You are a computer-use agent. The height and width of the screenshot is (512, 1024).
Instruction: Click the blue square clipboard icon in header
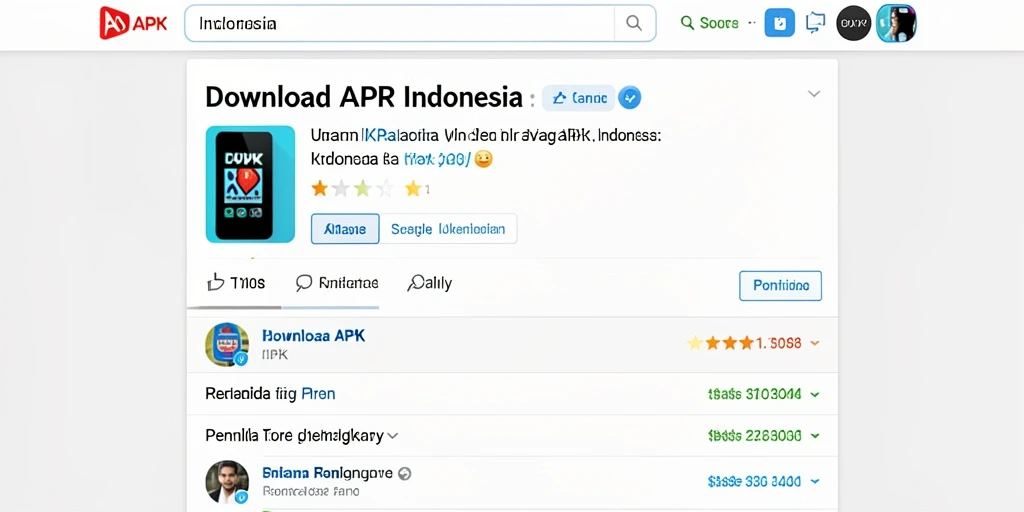(x=779, y=24)
